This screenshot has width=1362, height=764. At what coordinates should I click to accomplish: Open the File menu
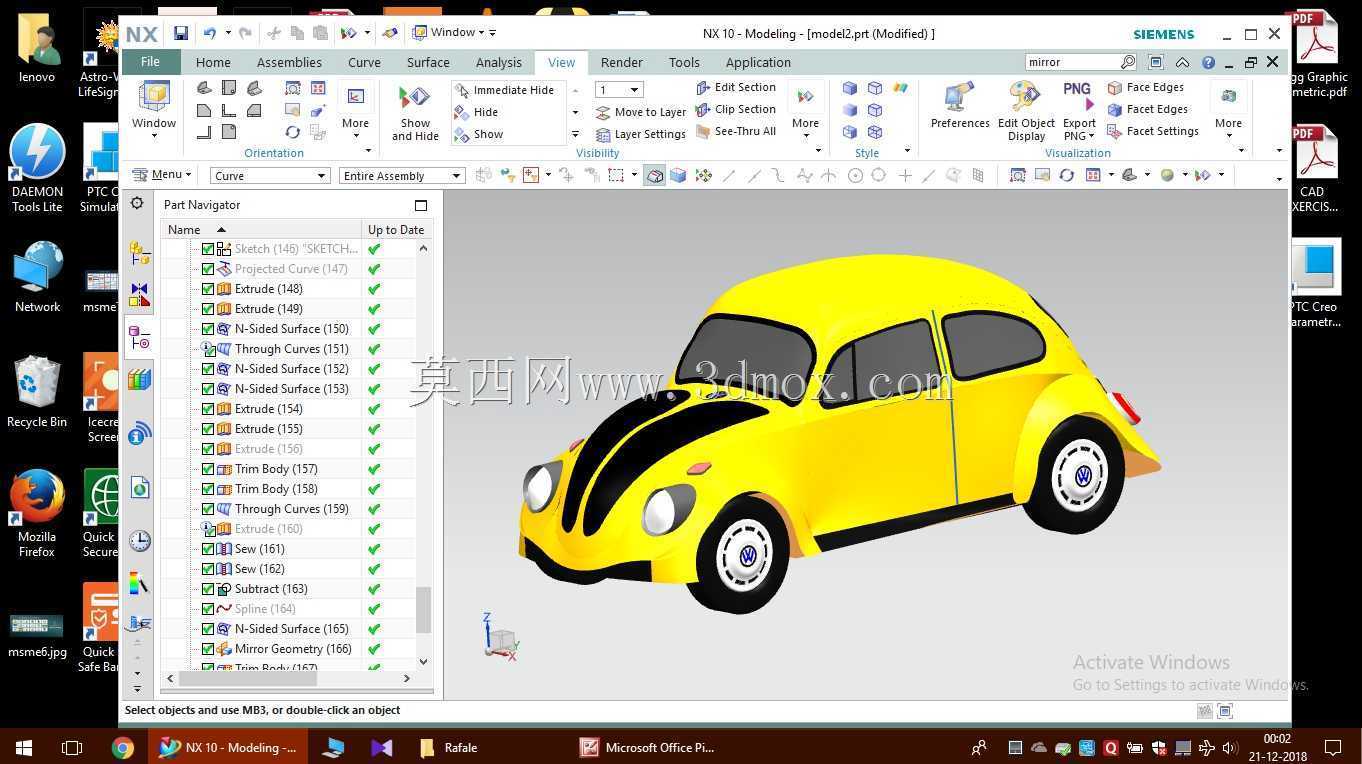[x=150, y=62]
